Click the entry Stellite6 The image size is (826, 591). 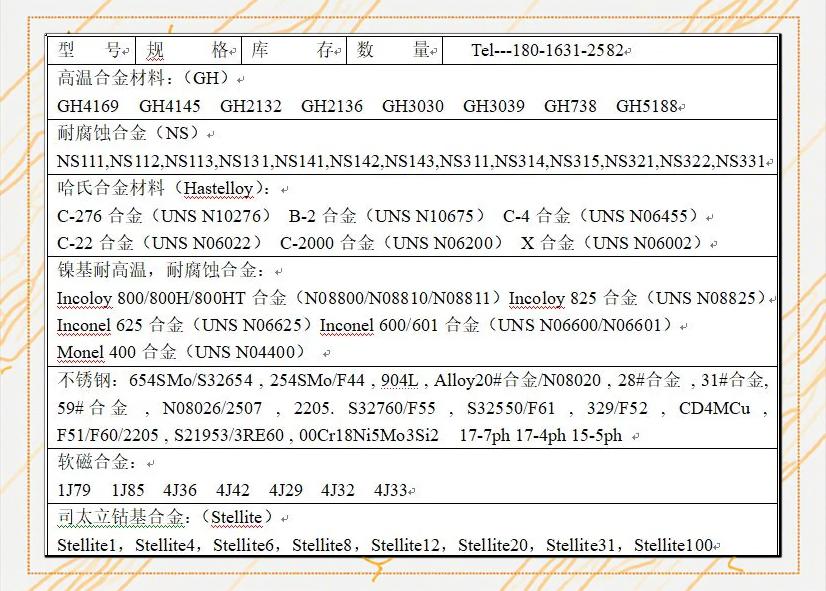click(243, 545)
